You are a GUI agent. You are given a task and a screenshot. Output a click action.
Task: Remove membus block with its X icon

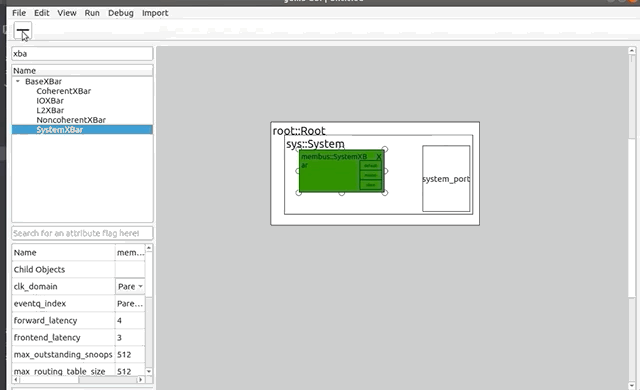click(379, 157)
